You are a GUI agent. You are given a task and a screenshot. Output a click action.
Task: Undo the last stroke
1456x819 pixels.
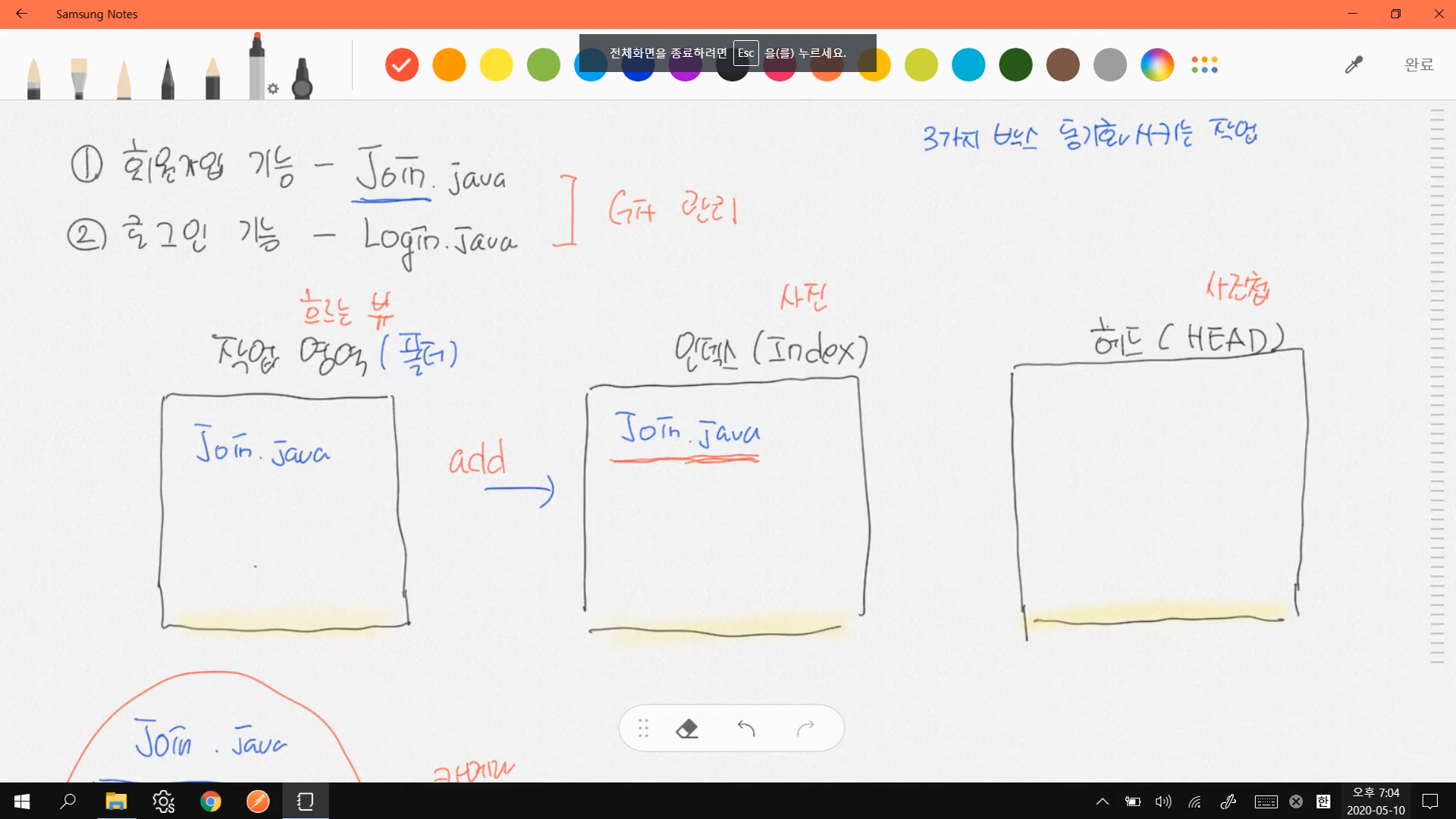tap(746, 729)
